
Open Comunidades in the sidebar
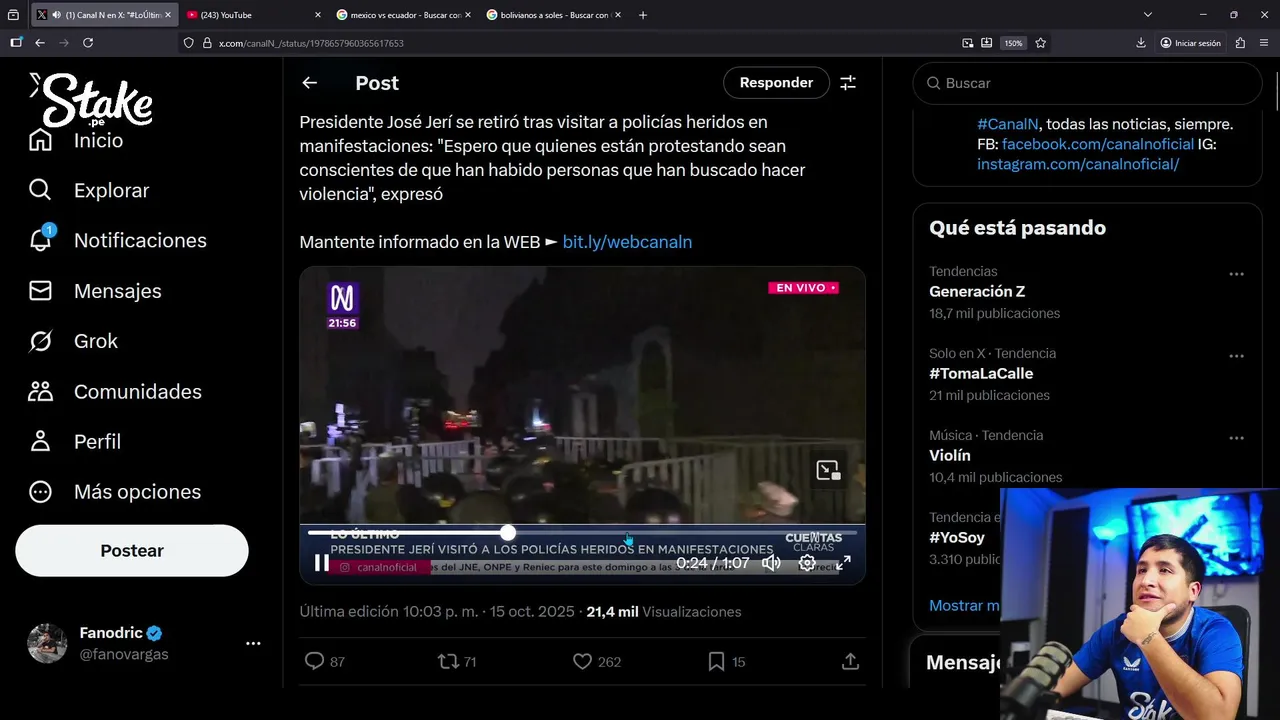coord(115,391)
